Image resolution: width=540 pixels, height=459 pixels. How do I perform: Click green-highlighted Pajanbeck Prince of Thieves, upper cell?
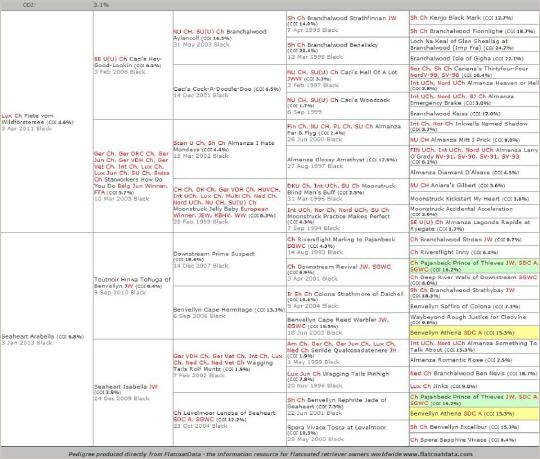pyautogui.click(x=474, y=265)
